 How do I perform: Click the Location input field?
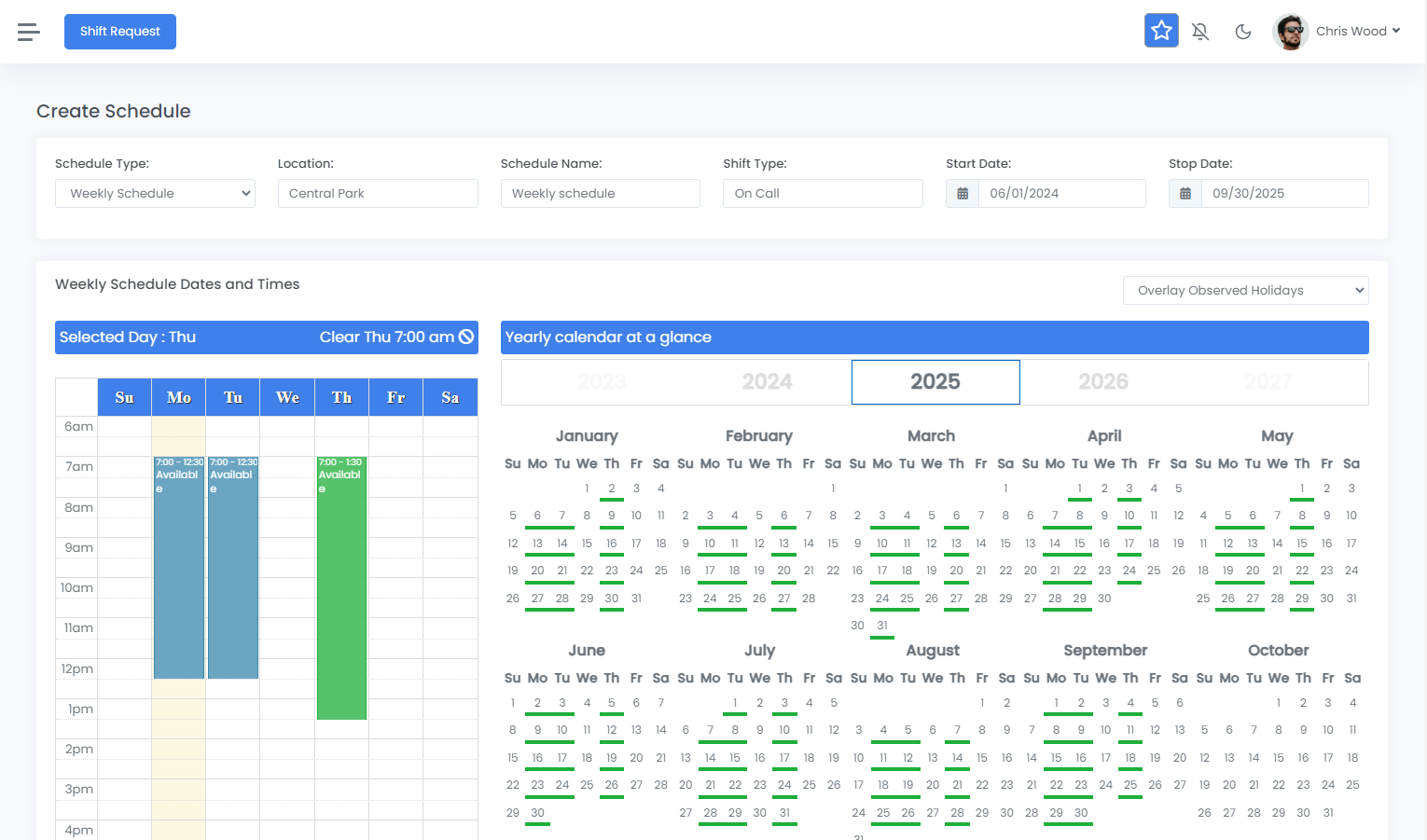(x=378, y=194)
